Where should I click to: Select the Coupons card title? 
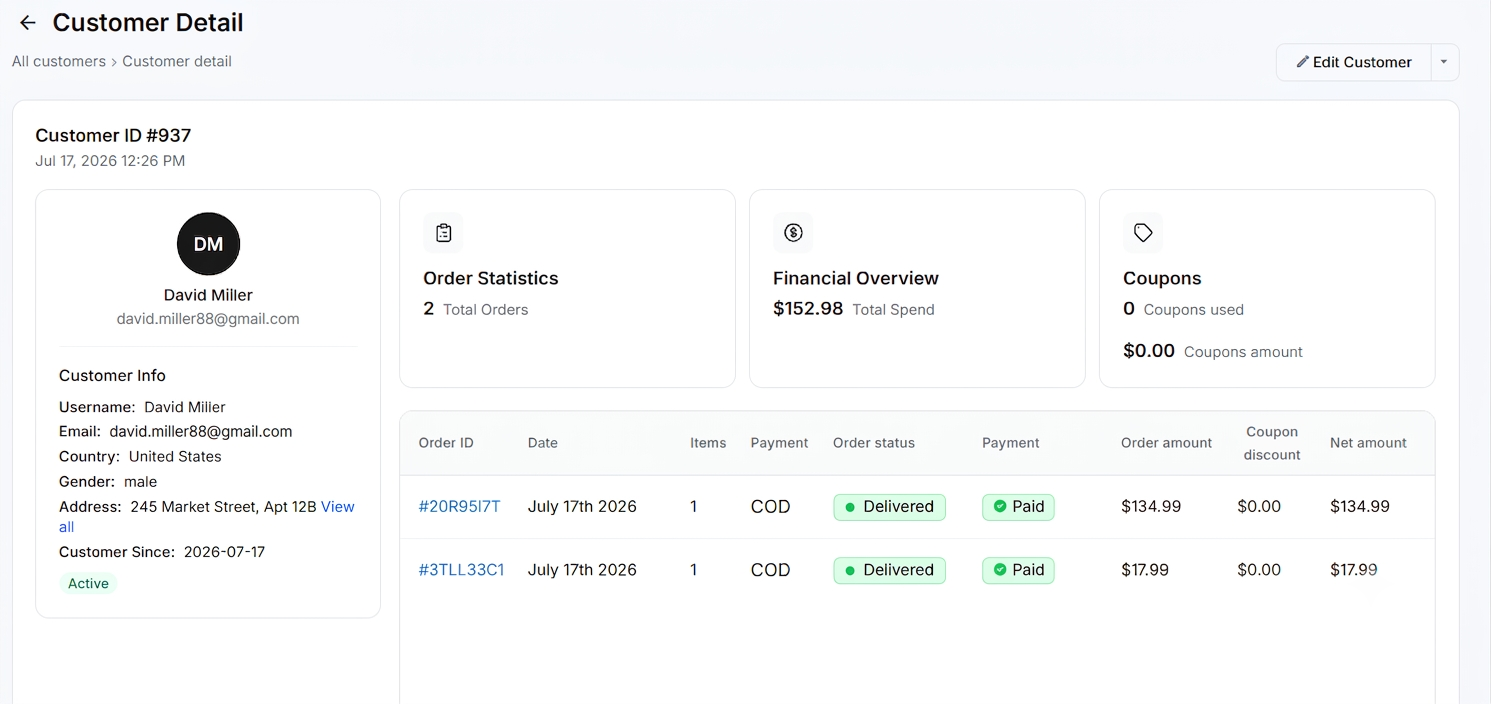[x=1162, y=278]
